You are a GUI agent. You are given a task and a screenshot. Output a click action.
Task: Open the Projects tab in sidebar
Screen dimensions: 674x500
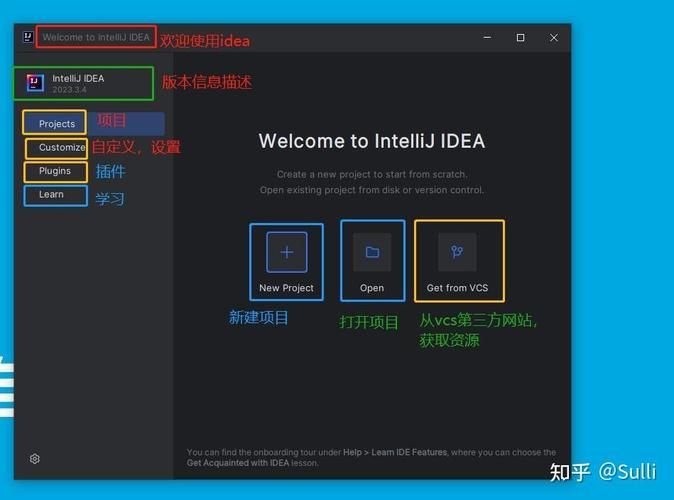click(94, 124)
